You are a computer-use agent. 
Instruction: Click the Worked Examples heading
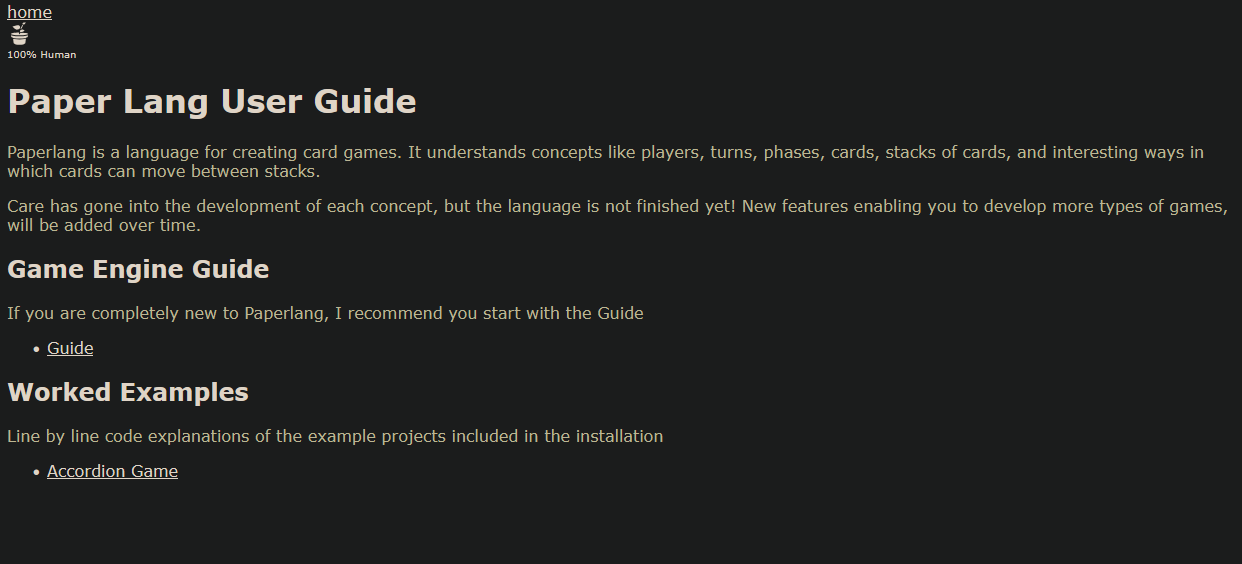click(x=128, y=392)
